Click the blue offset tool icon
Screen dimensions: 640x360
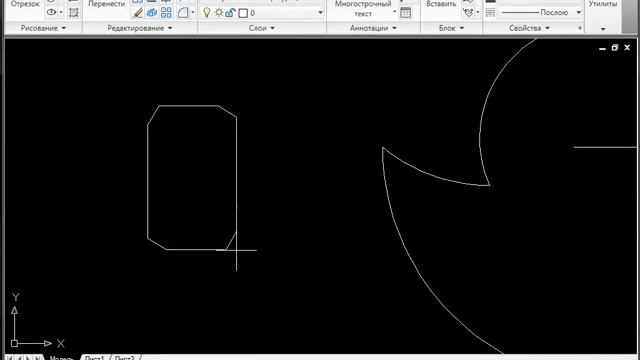coord(152,13)
